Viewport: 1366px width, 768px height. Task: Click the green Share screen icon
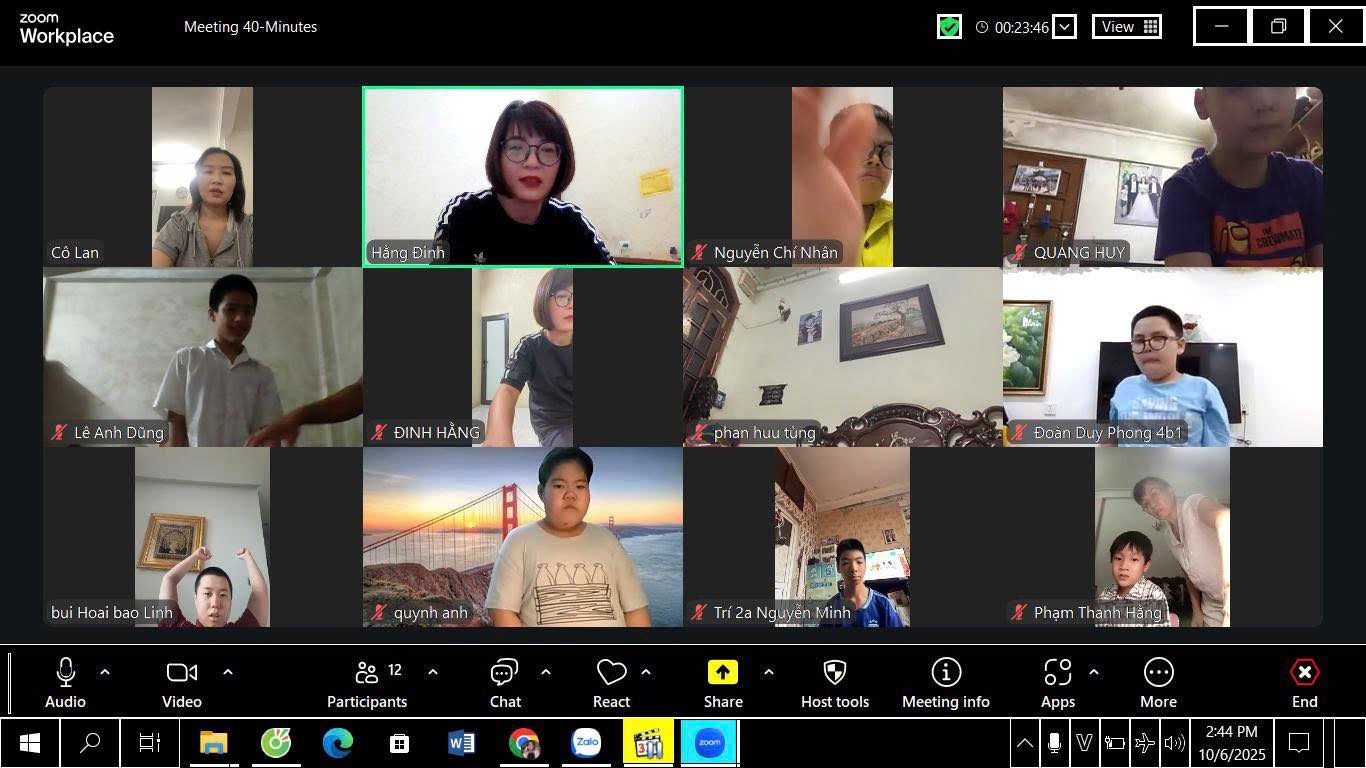point(722,673)
